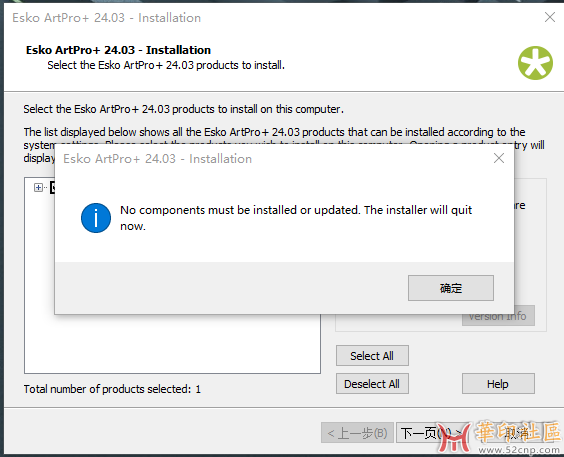The height and width of the screenshot is (457, 564).
Task: Confirm the message with the 确定 button
Action: (451, 288)
